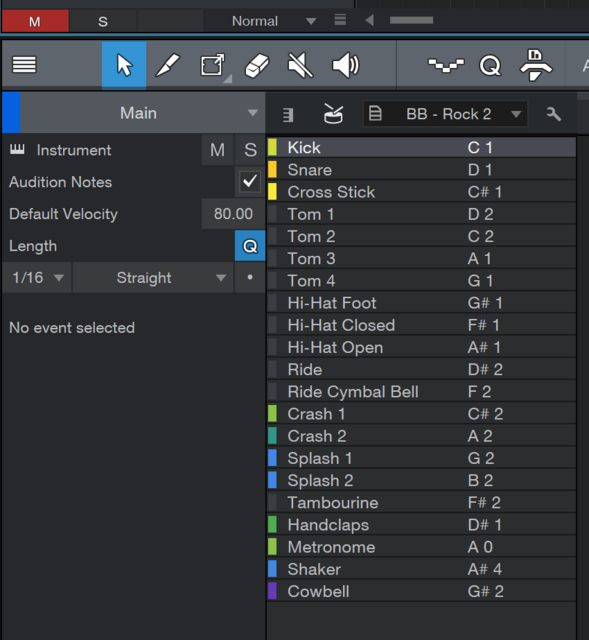
Task: Select the Tambourine row
Action: coord(421,502)
